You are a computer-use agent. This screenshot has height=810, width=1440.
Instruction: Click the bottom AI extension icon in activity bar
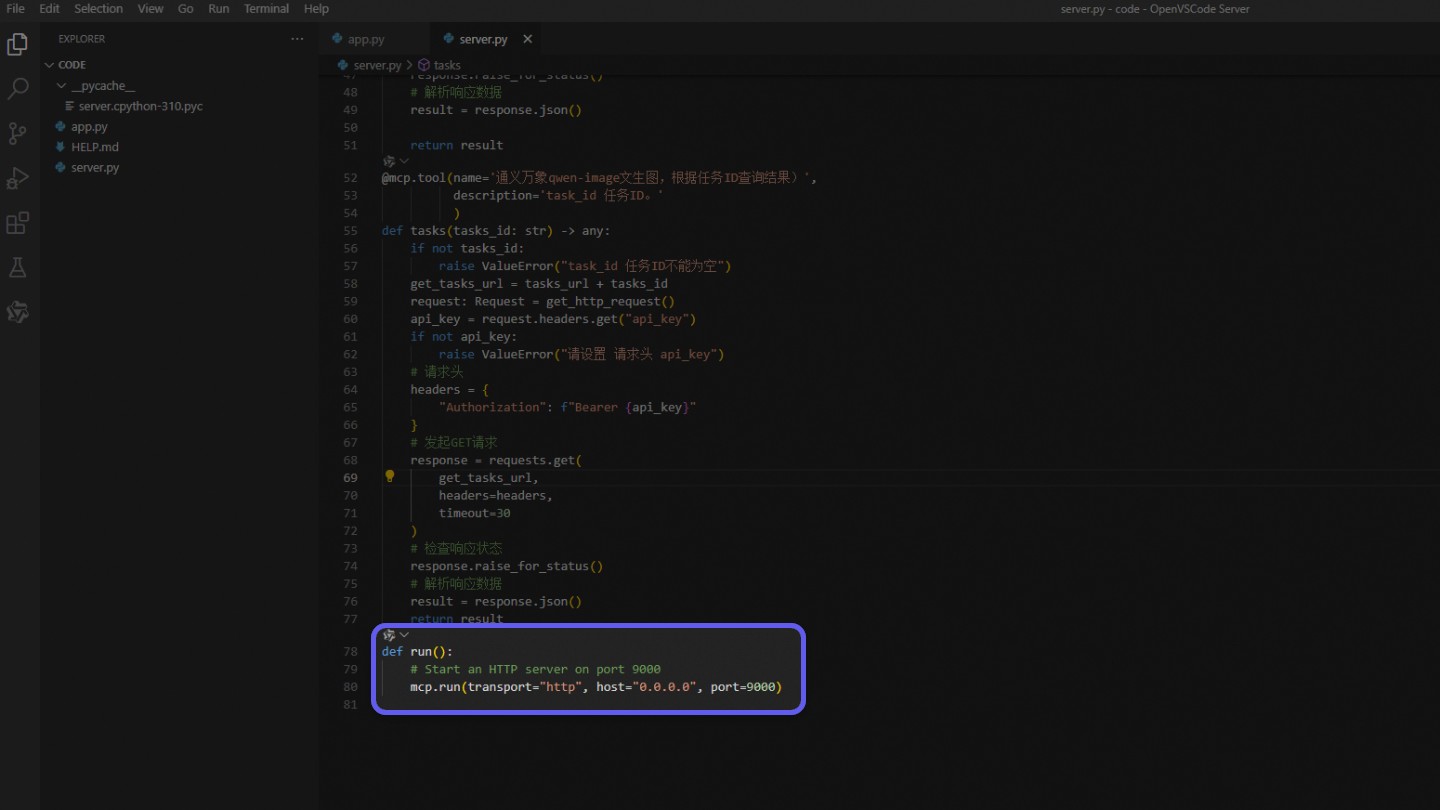pos(17,312)
